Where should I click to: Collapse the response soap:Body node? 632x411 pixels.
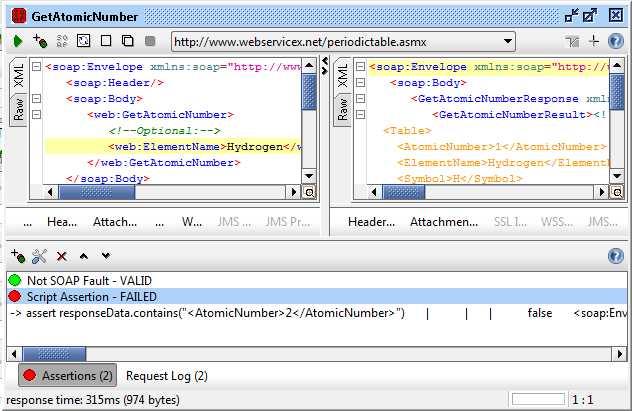(x=360, y=83)
